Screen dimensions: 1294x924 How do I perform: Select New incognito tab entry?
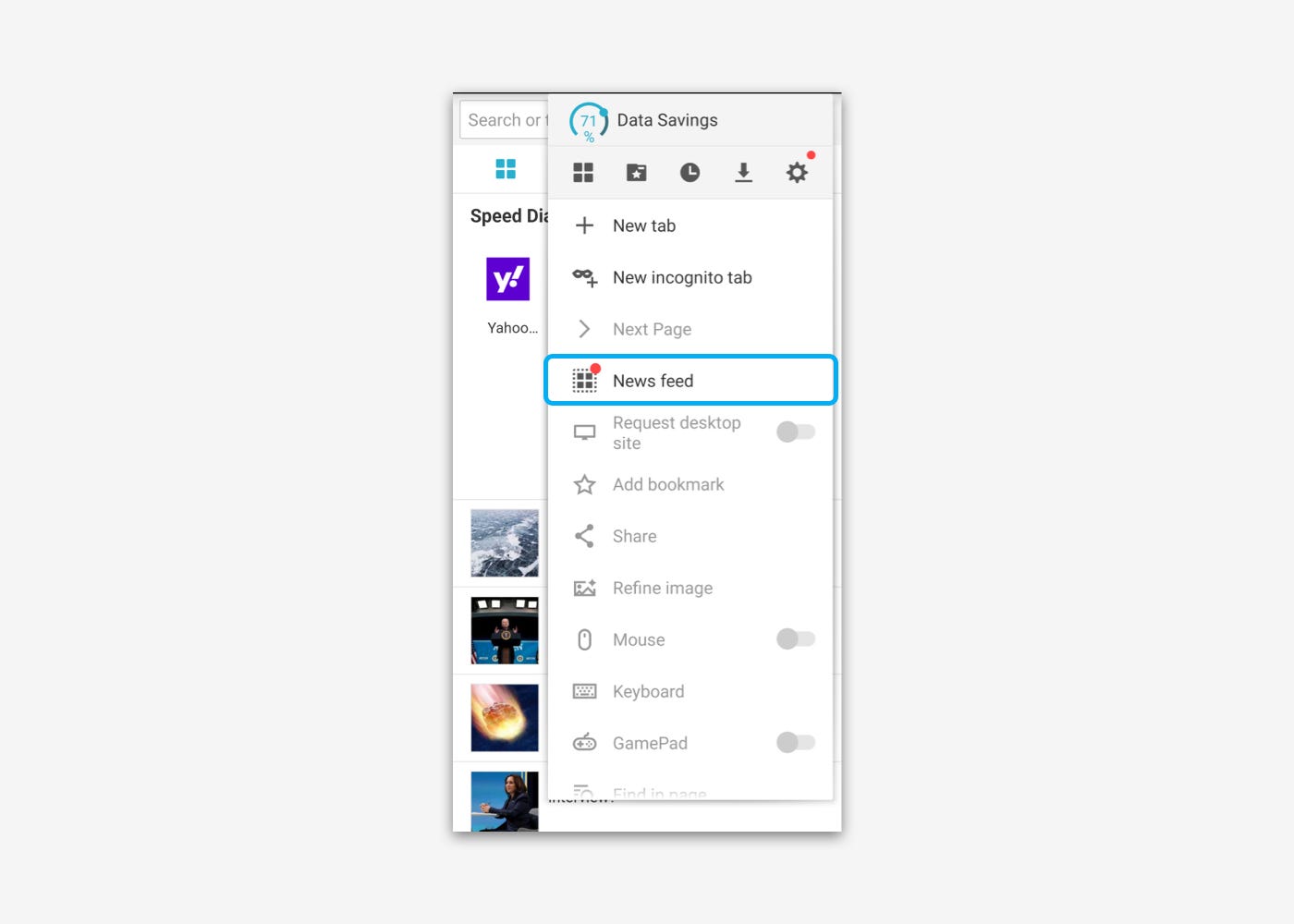pyautogui.click(x=690, y=277)
